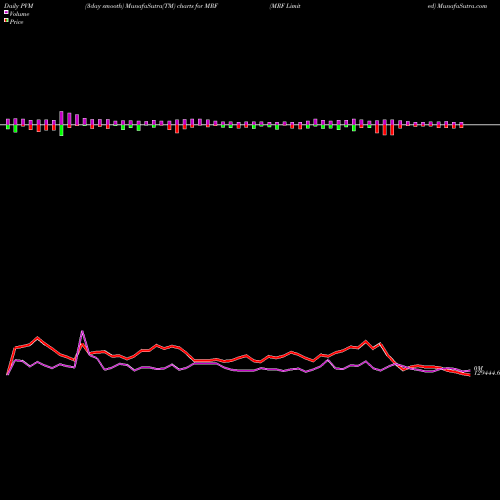Select the 'Volume' legend label
The image size is (500, 500).
pos(19,14)
